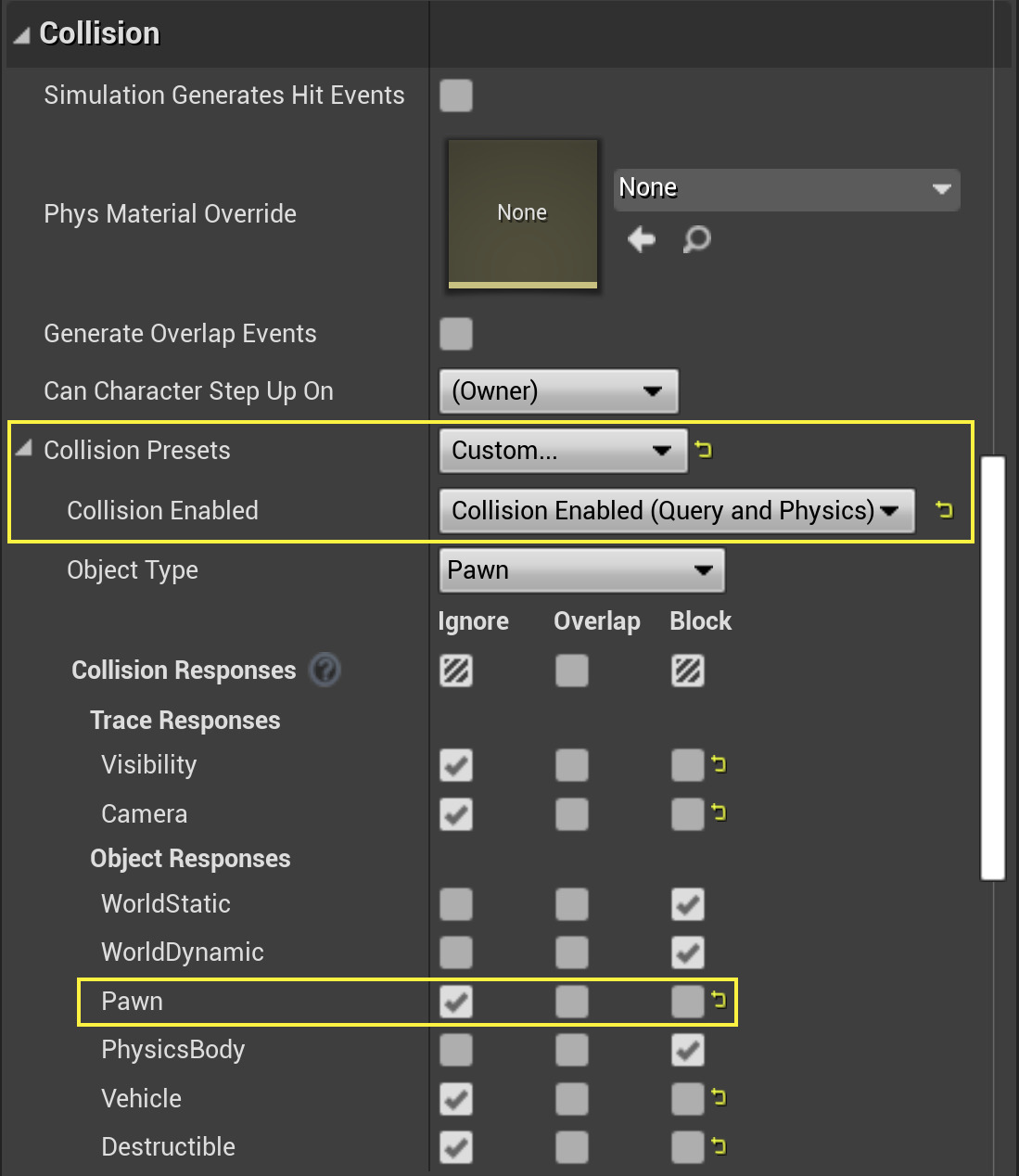
Task: Click the vertical scrollbar handle
Action: (x=992, y=666)
